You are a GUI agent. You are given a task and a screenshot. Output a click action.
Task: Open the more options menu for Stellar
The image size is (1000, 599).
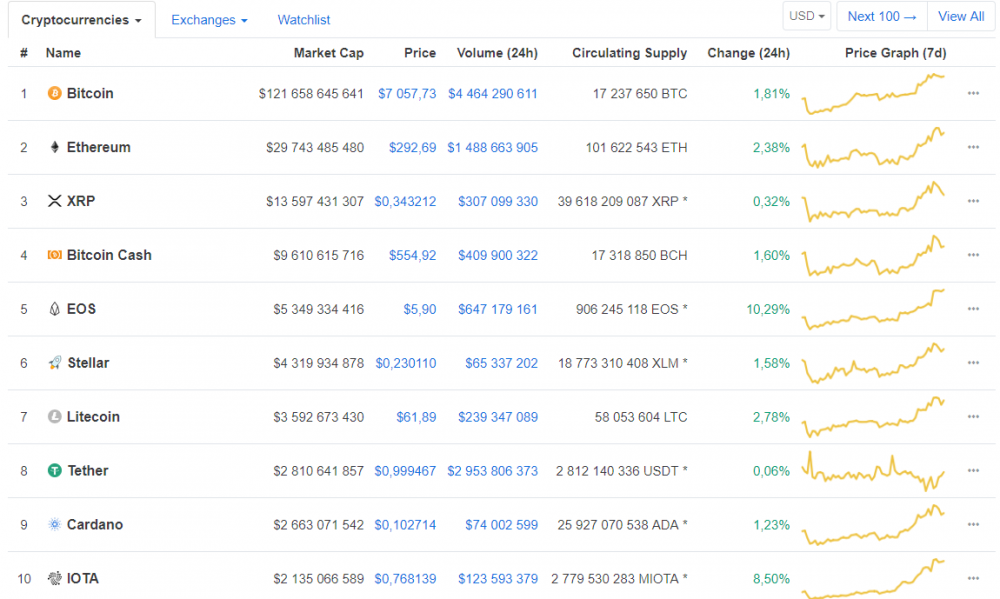pyautogui.click(x=973, y=363)
